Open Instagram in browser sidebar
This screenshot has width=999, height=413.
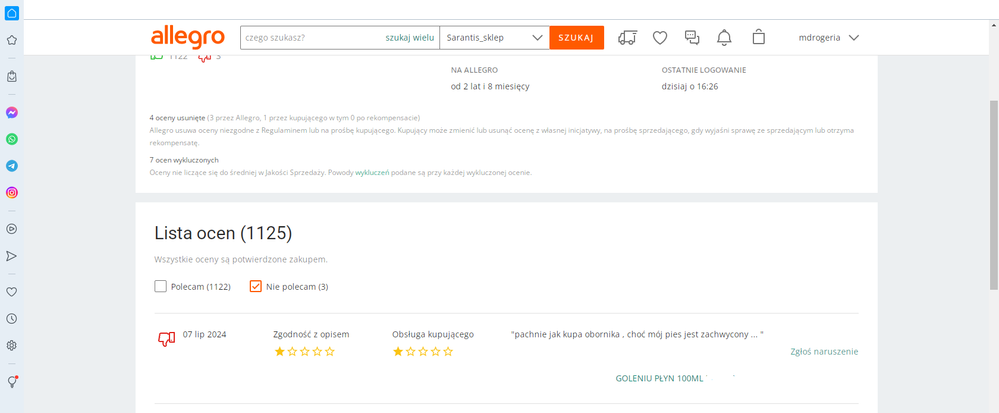(x=11, y=192)
